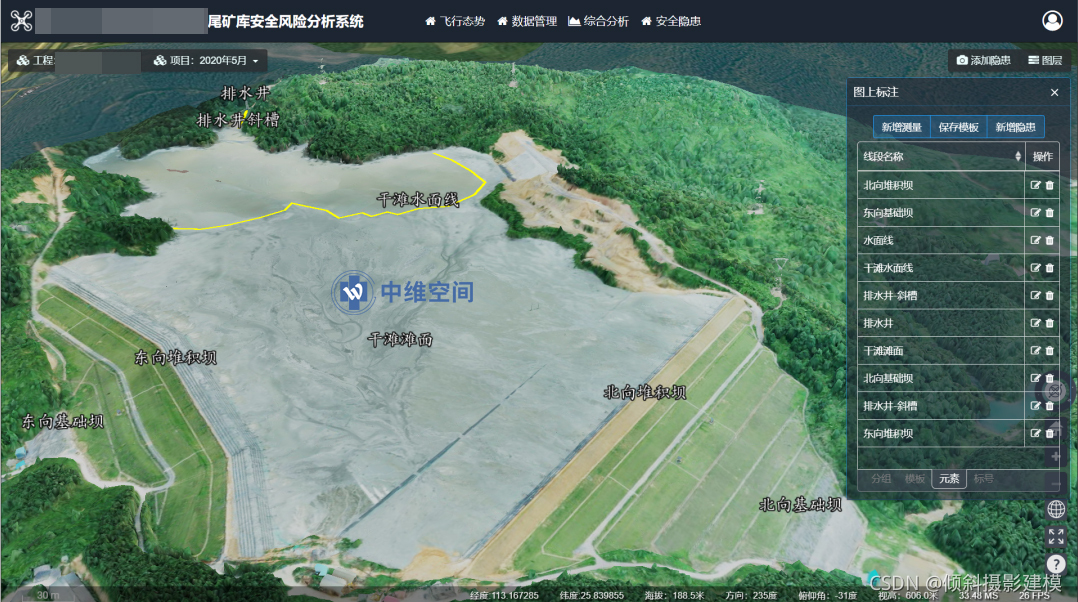Click the 26 FPS indicator

tap(1034, 595)
